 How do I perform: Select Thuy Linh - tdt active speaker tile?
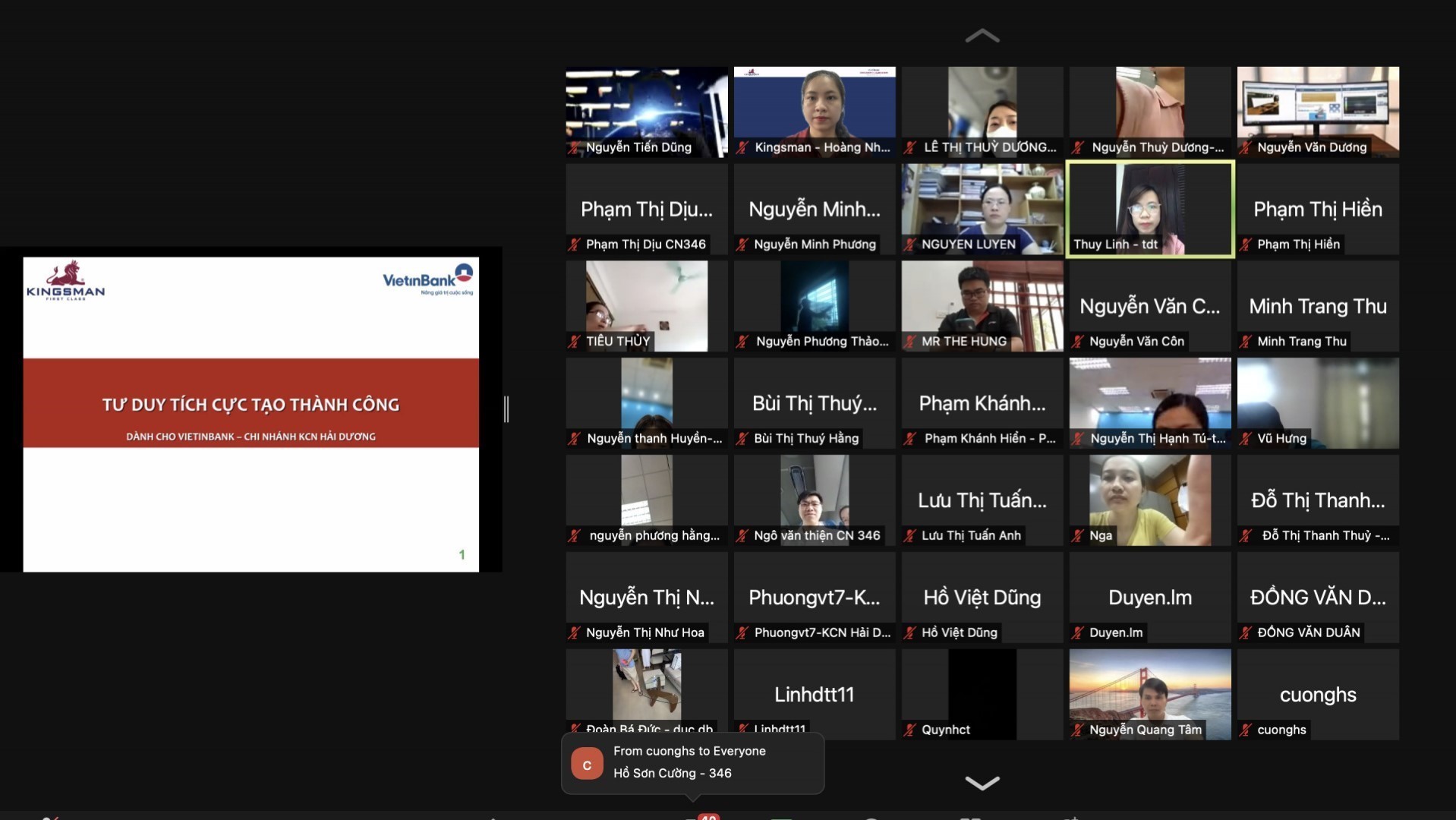[1150, 209]
